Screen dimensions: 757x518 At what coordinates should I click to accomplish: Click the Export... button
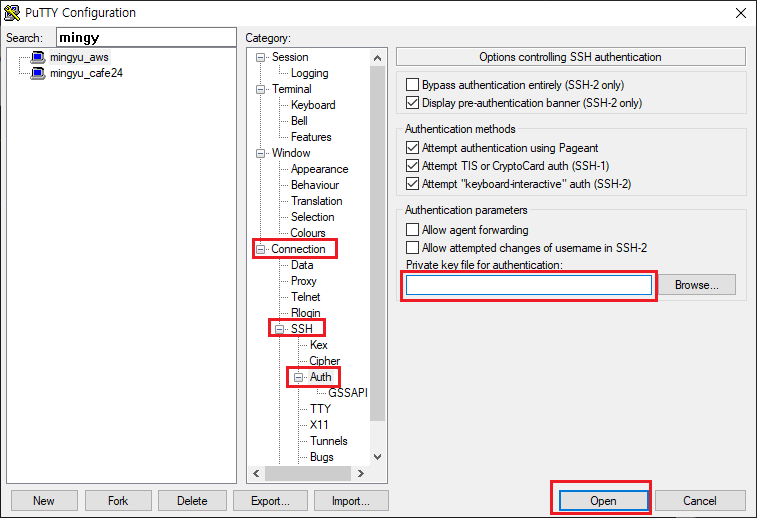click(x=270, y=501)
